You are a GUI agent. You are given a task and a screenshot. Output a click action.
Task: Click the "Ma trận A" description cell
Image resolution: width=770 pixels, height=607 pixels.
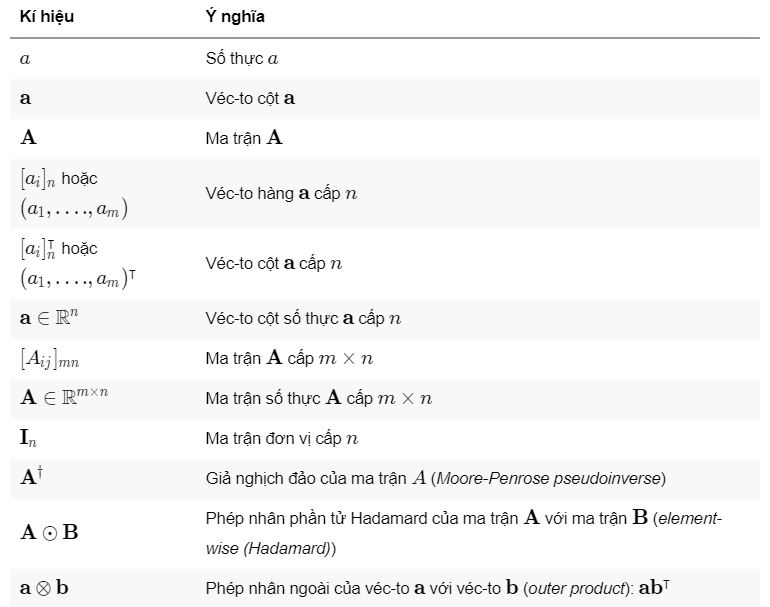click(244, 138)
